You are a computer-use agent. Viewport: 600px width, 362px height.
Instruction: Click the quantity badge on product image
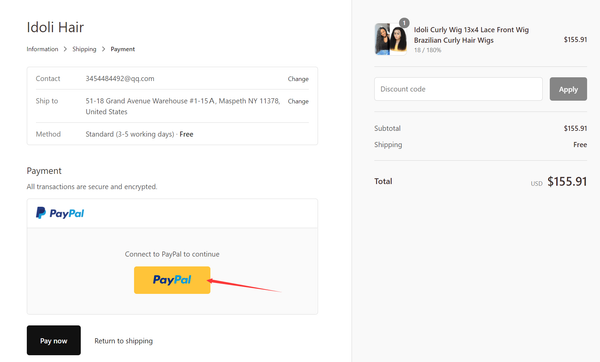coord(404,23)
